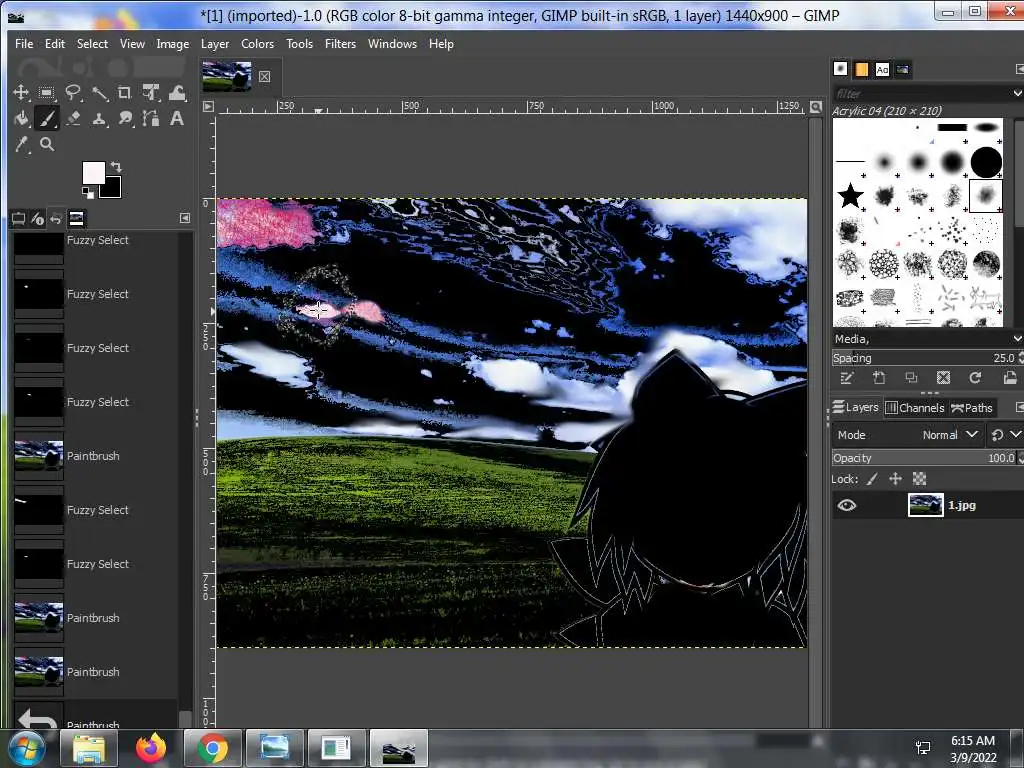Open the left dock tab menu
1024x768 pixels.
tap(185, 217)
